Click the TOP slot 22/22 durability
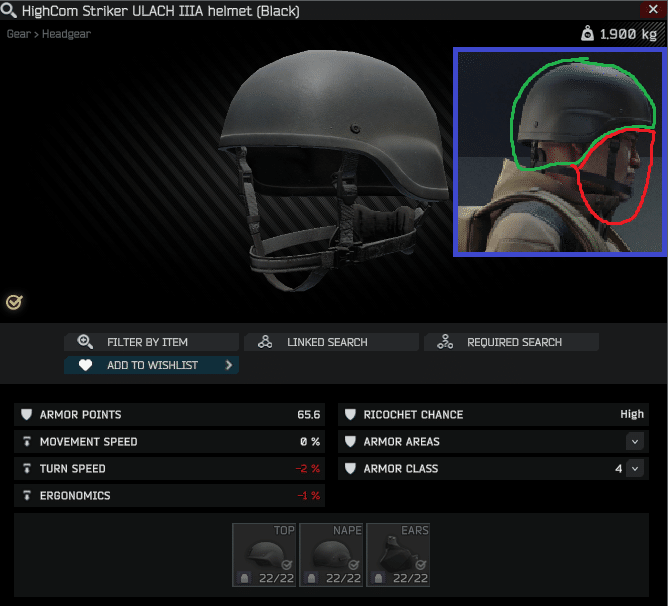 point(276,578)
